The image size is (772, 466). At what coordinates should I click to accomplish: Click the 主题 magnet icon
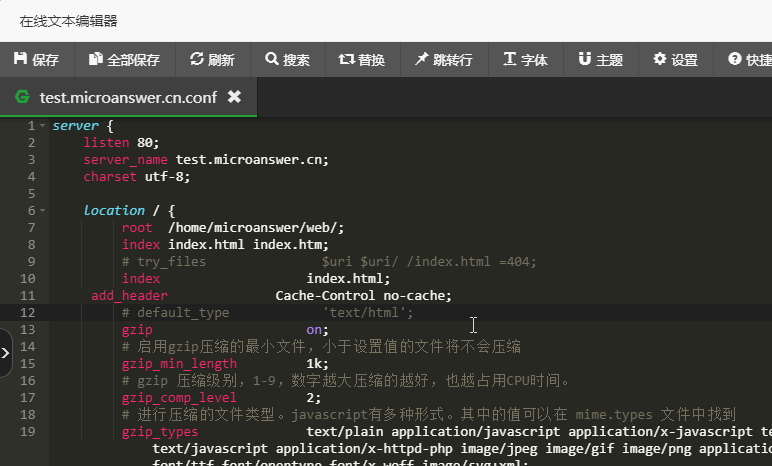pos(584,59)
